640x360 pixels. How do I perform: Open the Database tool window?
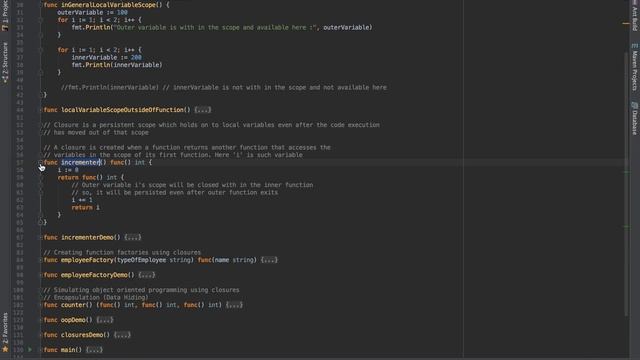(635, 118)
